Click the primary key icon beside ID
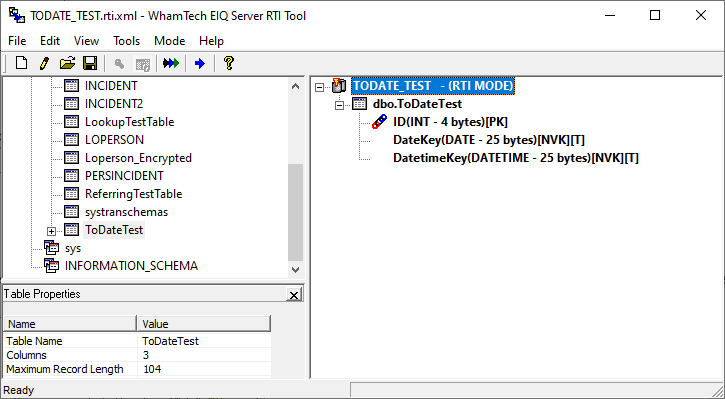This screenshot has height=399, width=725. (380, 122)
